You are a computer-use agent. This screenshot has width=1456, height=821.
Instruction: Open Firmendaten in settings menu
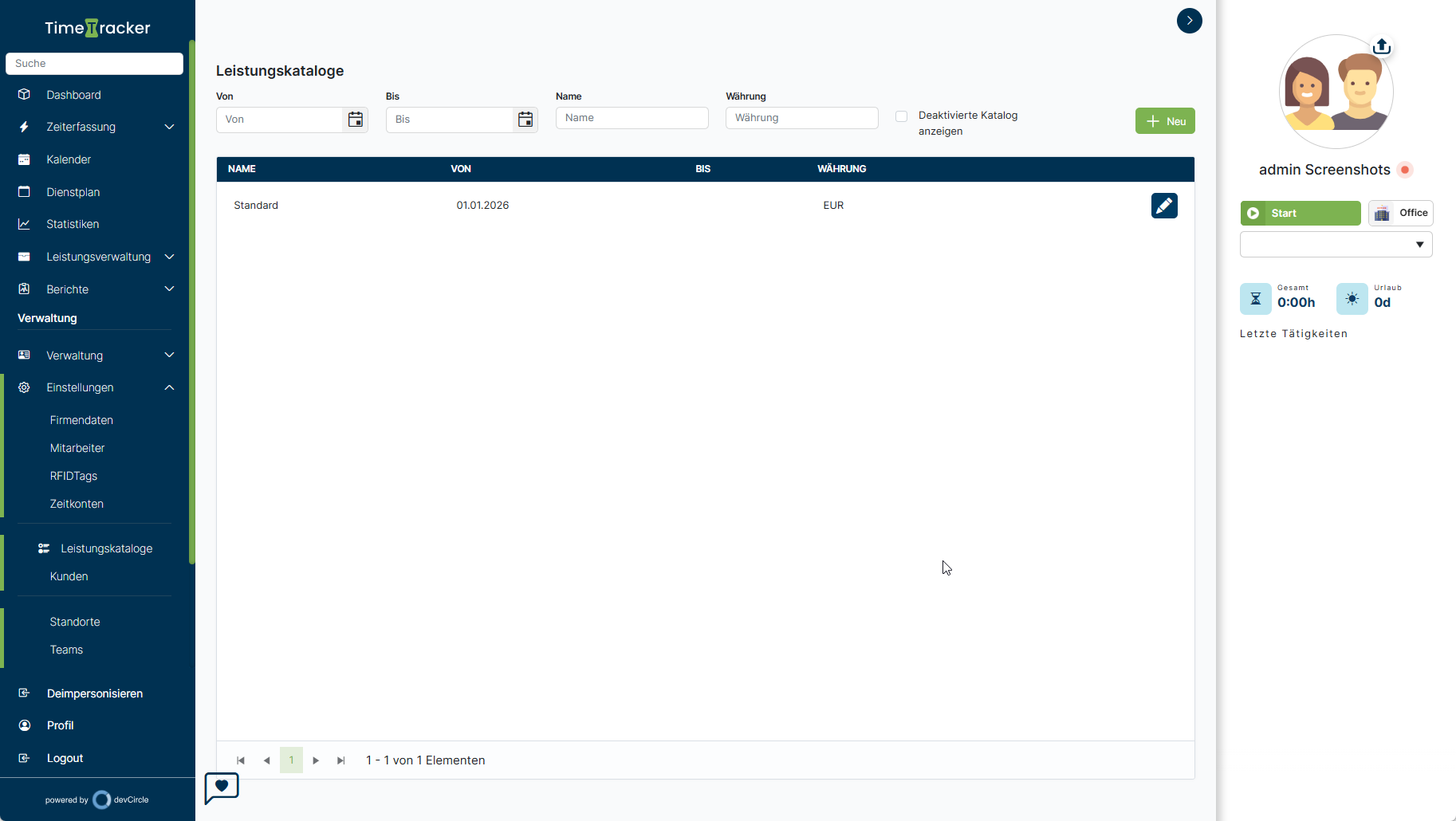[81, 420]
